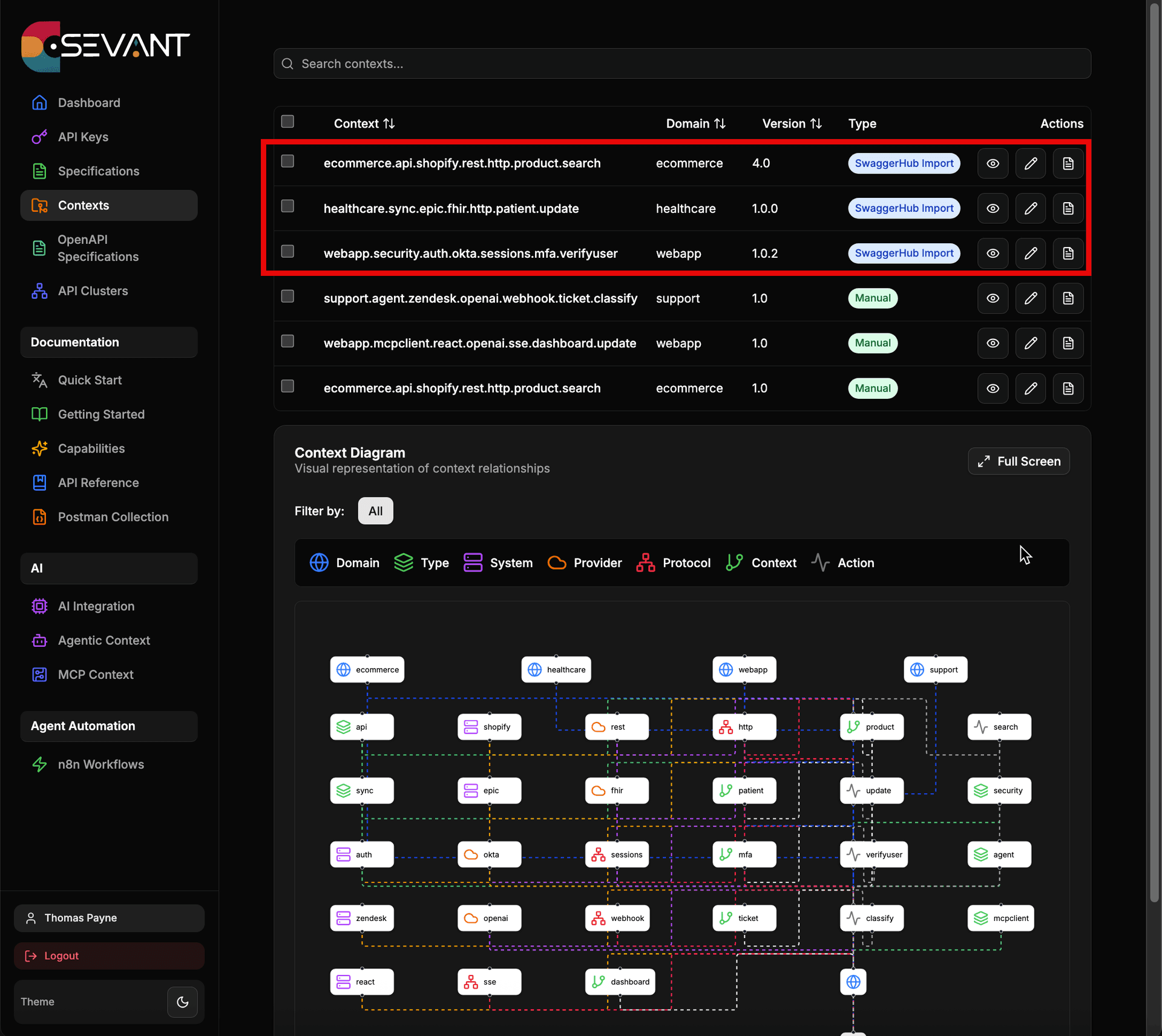
Task: Check the ecommerce version 1.0 row checkbox
Action: [287, 386]
